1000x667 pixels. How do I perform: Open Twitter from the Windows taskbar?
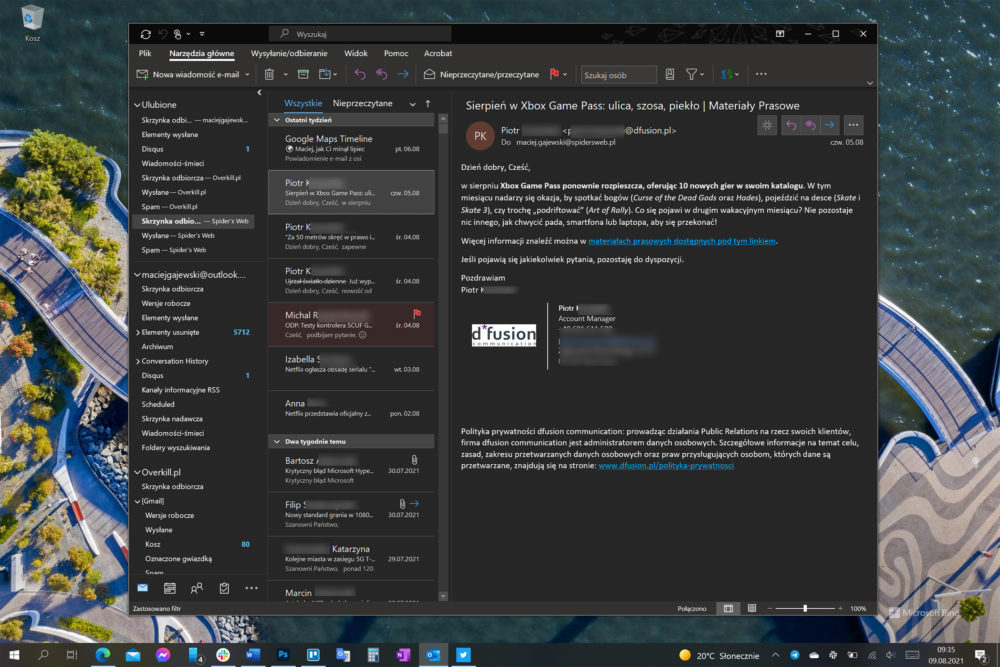[x=464, y=655]
